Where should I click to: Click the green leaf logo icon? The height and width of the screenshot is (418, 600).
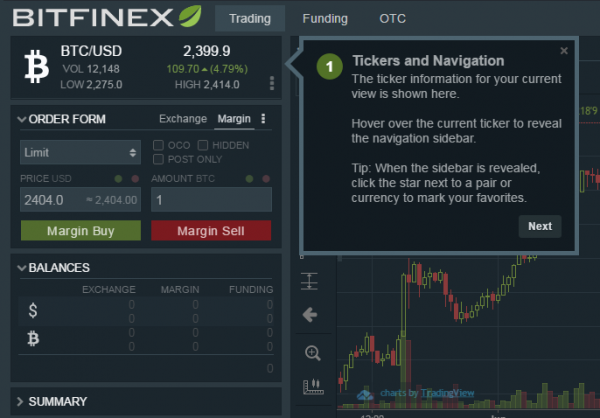point(190,16)
